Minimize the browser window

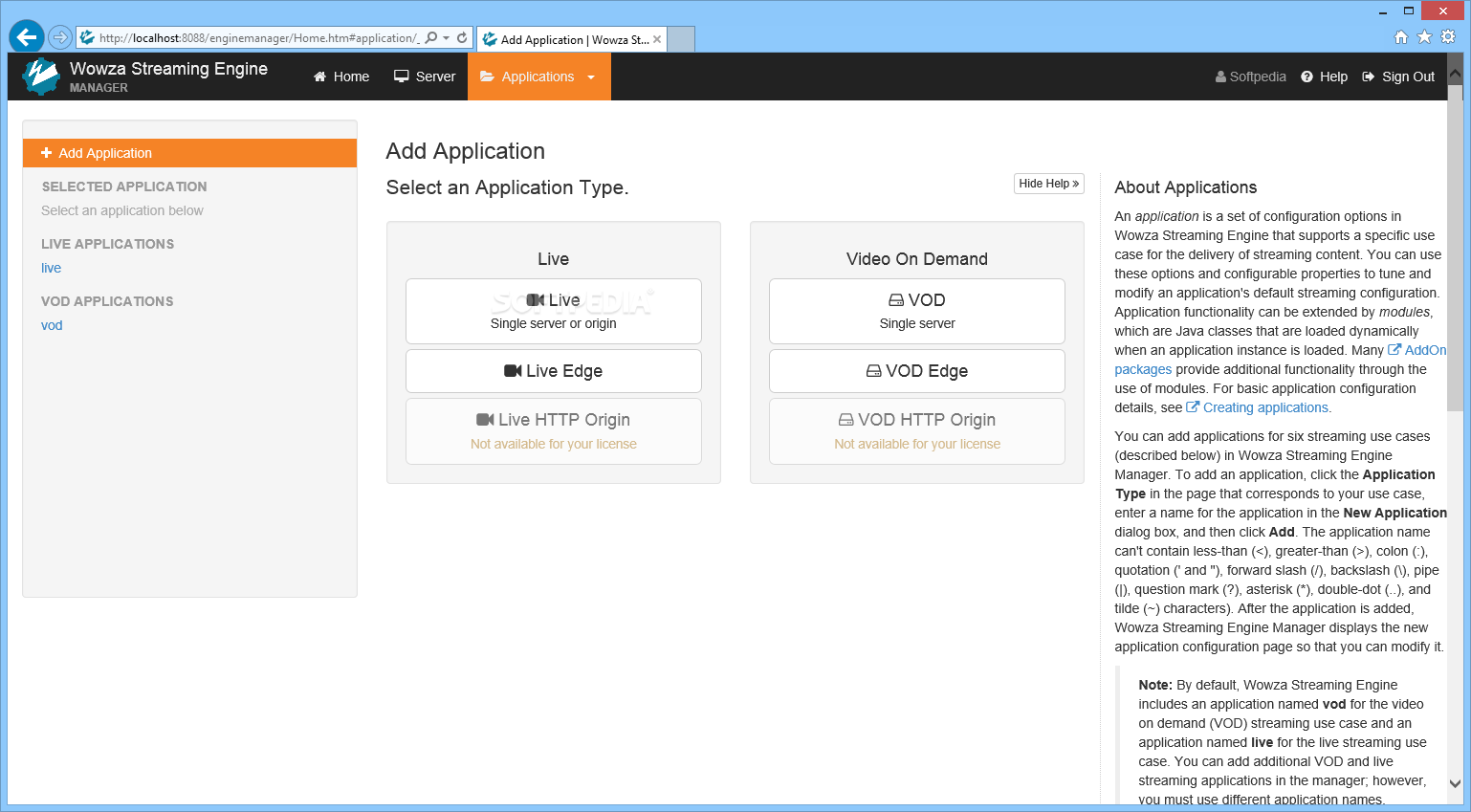(x=1383, y=11)
